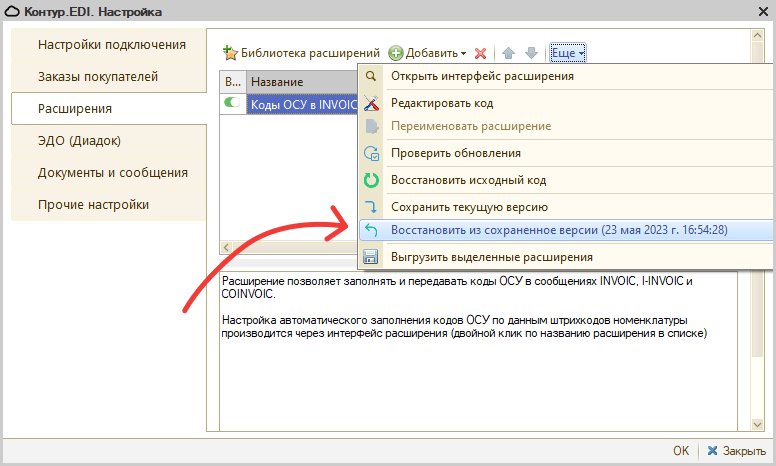Click the Закрыть button
This screenshot has height=466, width=776.
pyautogui.click(x=737, y=451)
